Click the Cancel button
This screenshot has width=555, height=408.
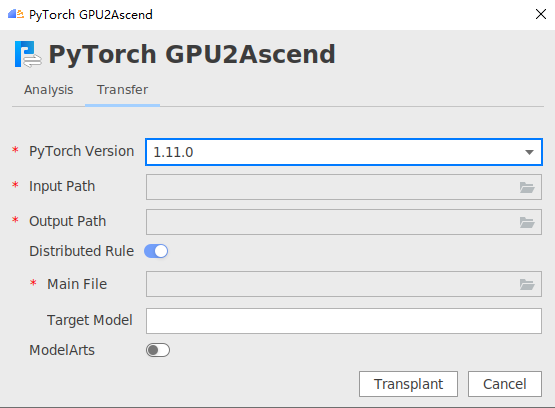click(x=505, y=384)
